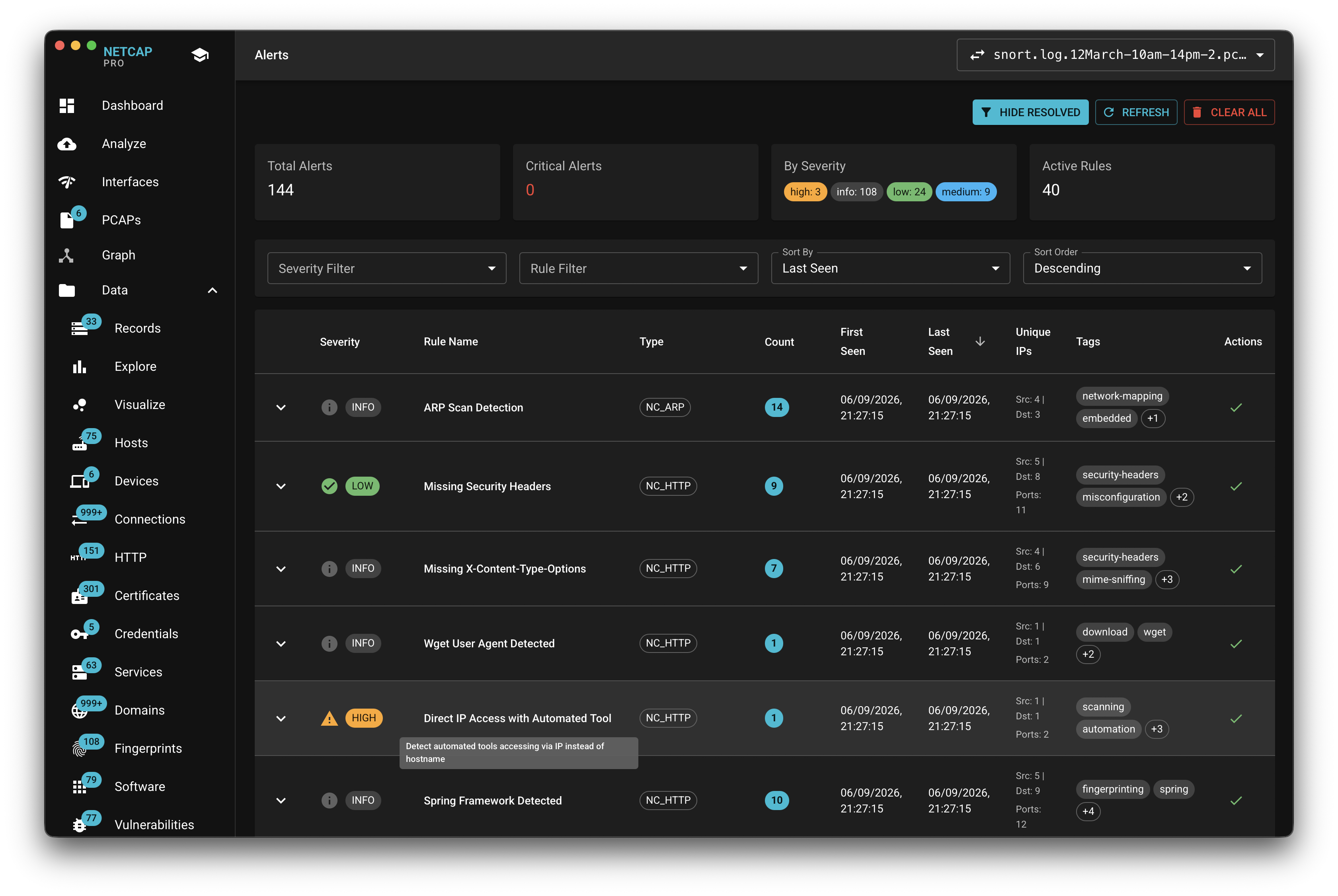1338x896 pixels.
Task: Click the Interfaces wifi icon
Action: click(67, 182)
